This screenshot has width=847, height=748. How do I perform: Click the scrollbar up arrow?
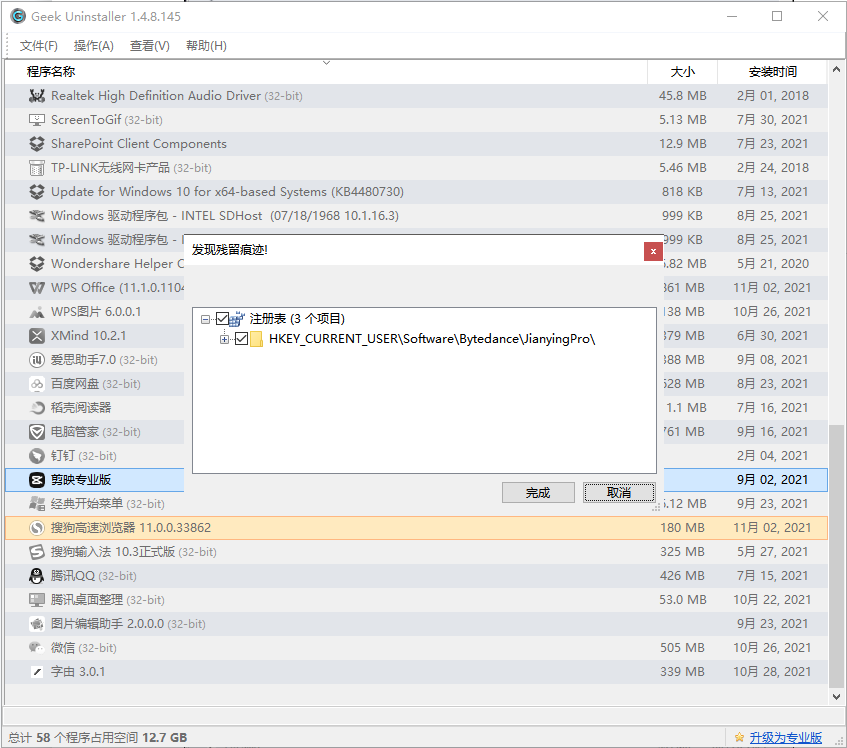836,69
